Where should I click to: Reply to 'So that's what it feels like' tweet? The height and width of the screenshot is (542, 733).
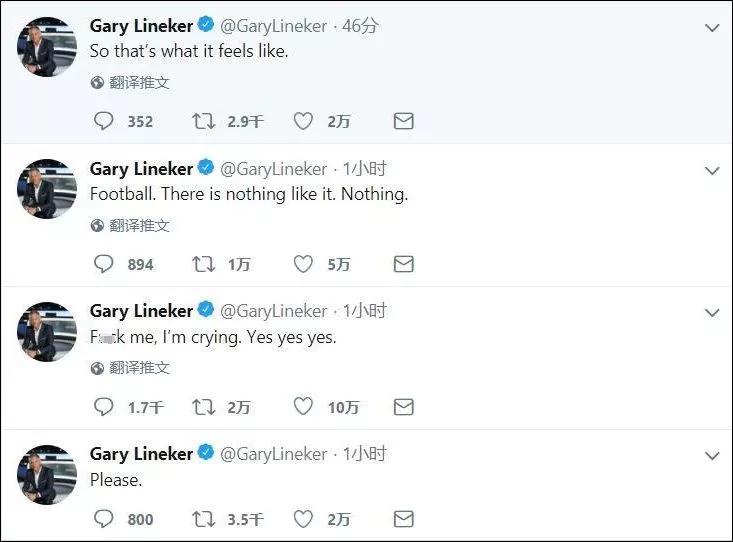104,121
